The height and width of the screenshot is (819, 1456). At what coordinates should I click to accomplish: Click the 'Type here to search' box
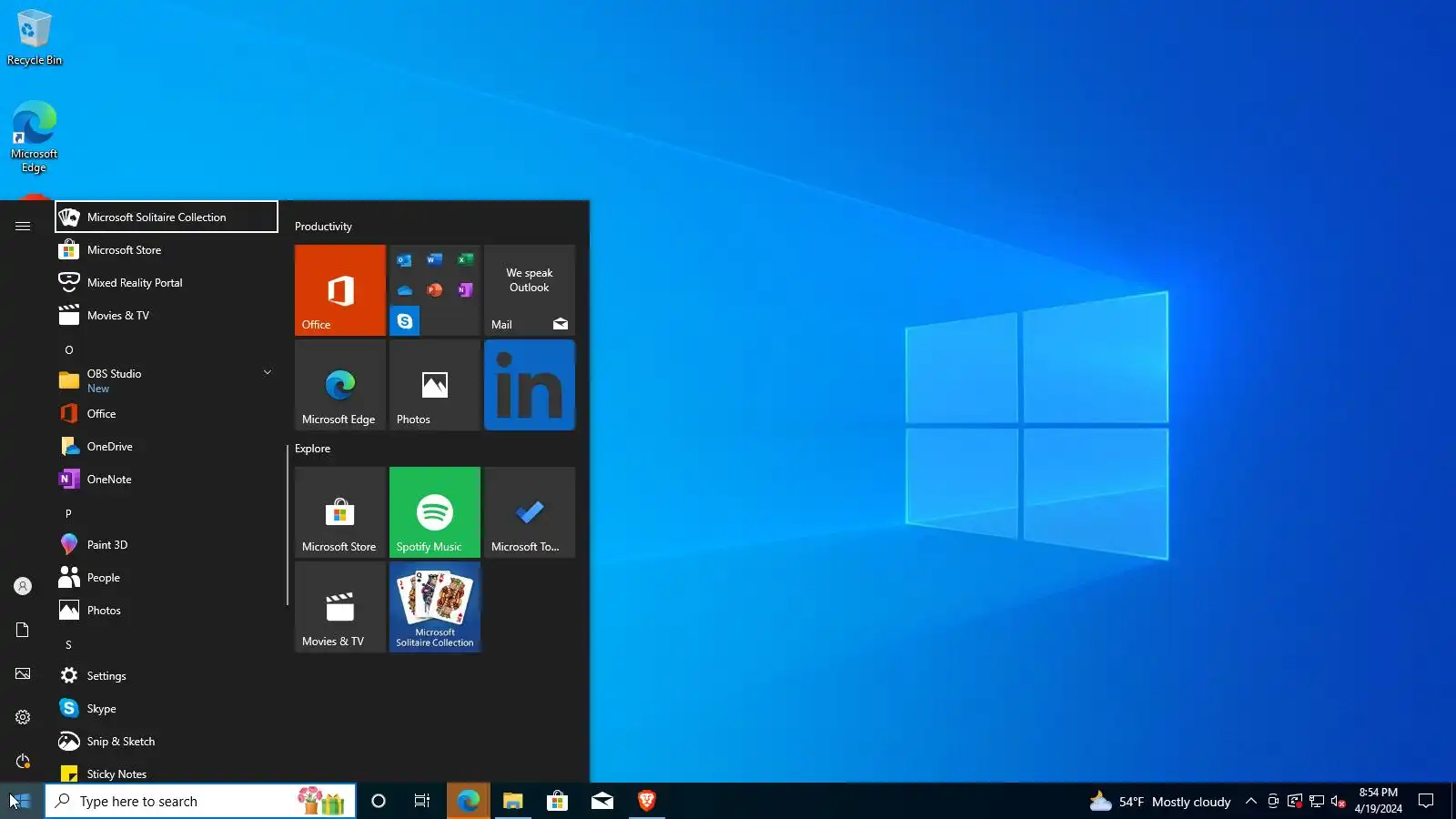pos(200,801)
